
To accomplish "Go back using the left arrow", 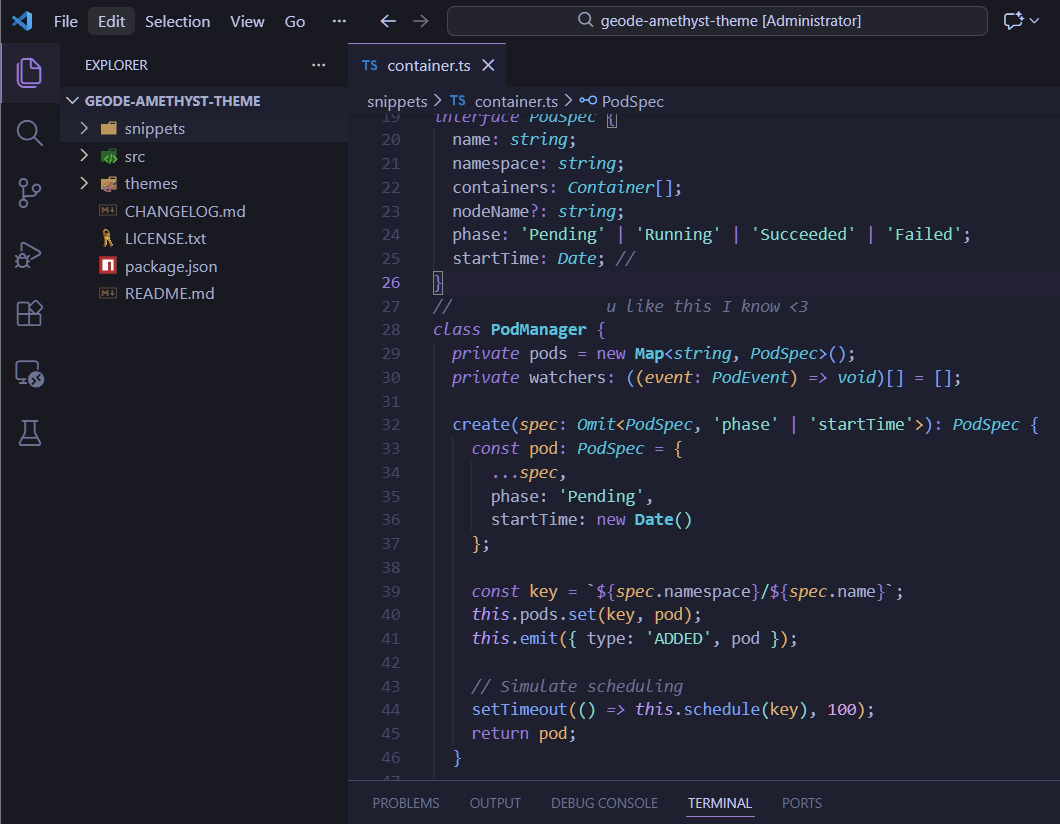I will [388, 21].
